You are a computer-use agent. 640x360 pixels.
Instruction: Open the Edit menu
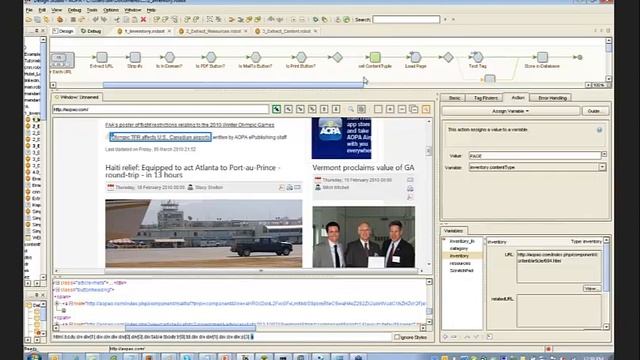coord(42,10)
